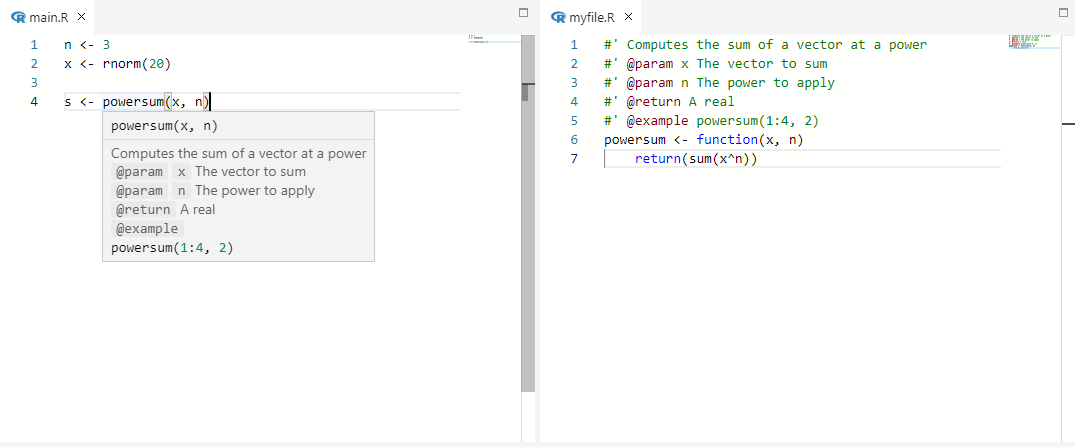The width and height of the screenshot is (1075, 447).
Task: Click line number 3 in main.R
Action: point(34,83)
